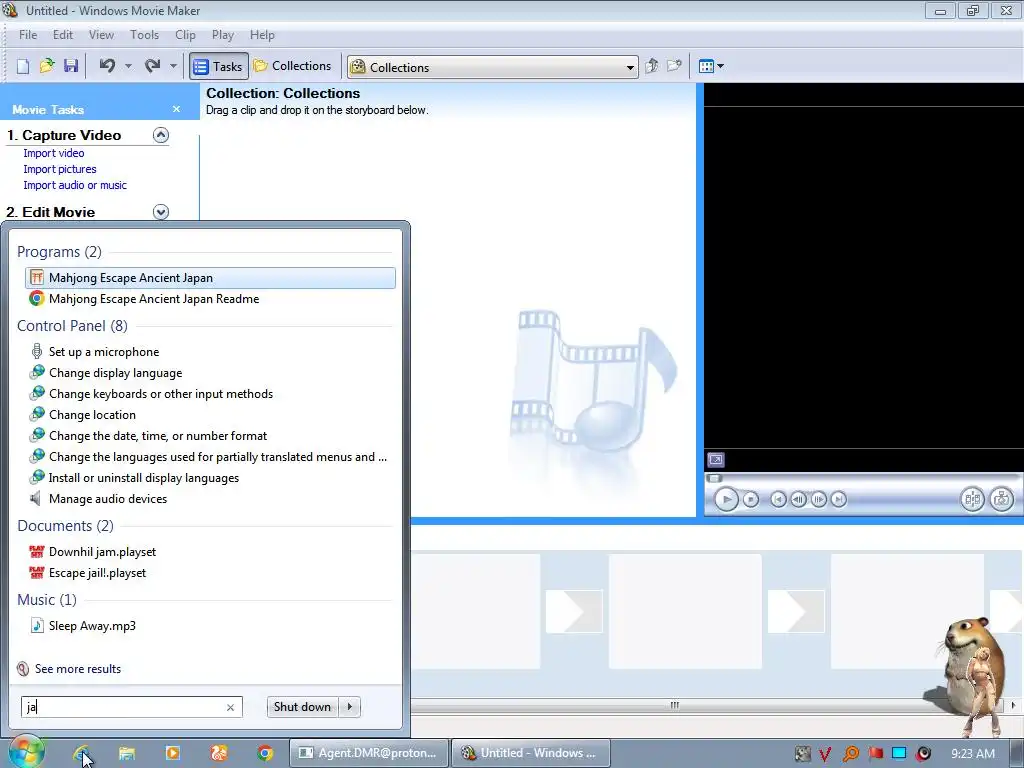1024x768 pixels.
Task: Open the View menu
Action: click(101, 35)
